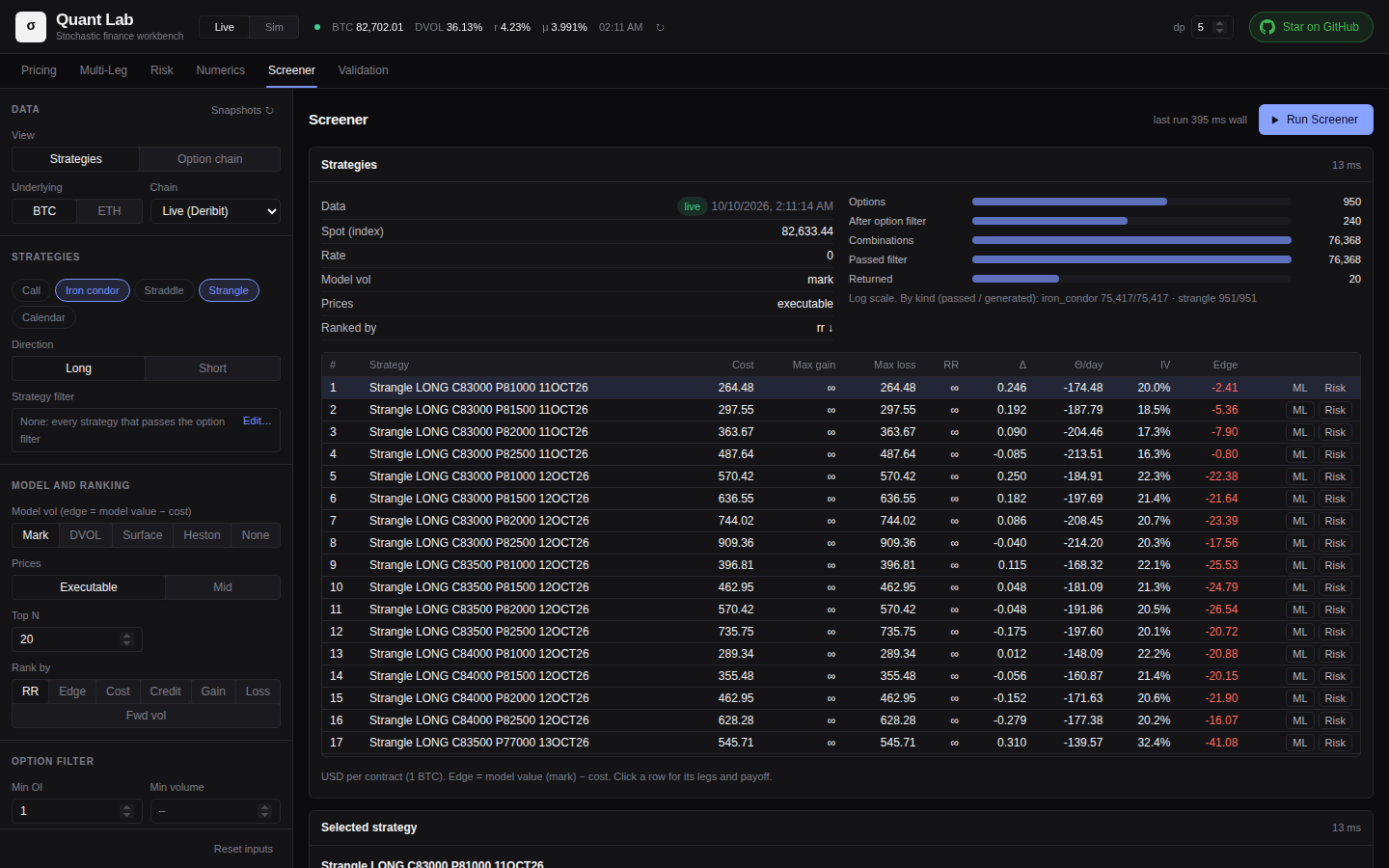Click the Quant Lab sigma logo

click(x=31, y=27)
